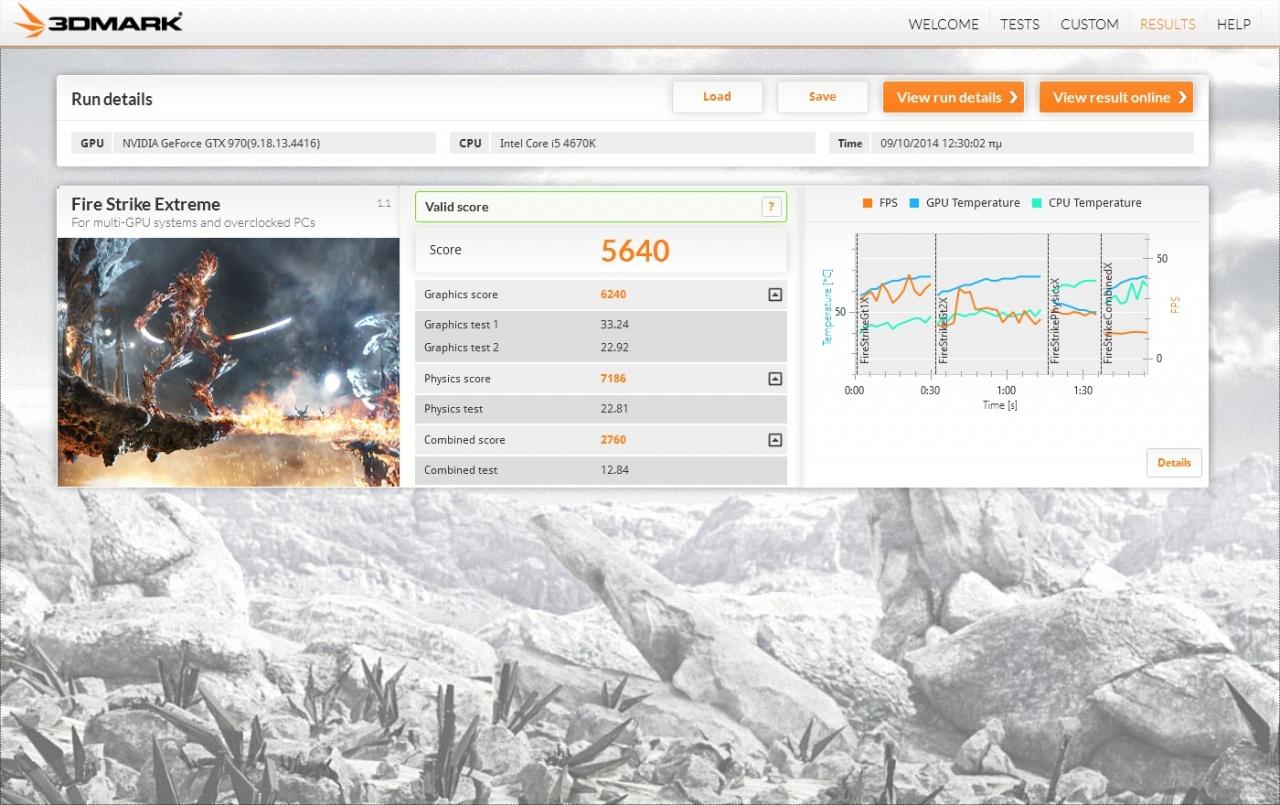The width and height of the screenshot is (1280, 805).
Task: Click the FireStrikeGt2X chart marker label
Action: point(942,329)
